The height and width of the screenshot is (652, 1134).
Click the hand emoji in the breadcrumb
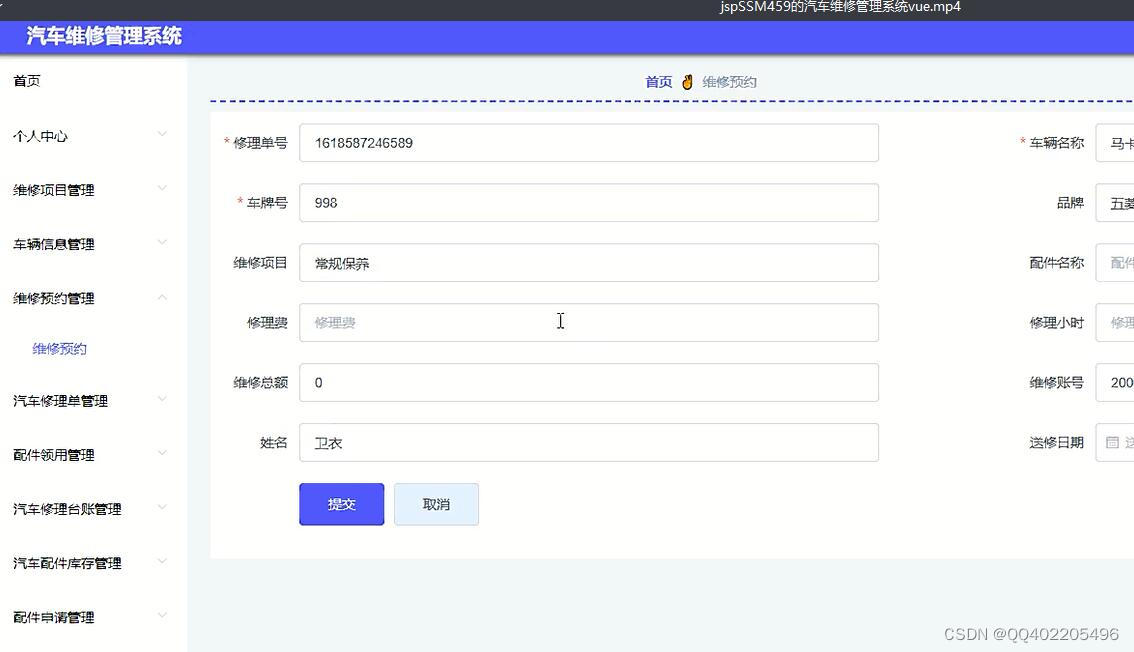point(687,82)
